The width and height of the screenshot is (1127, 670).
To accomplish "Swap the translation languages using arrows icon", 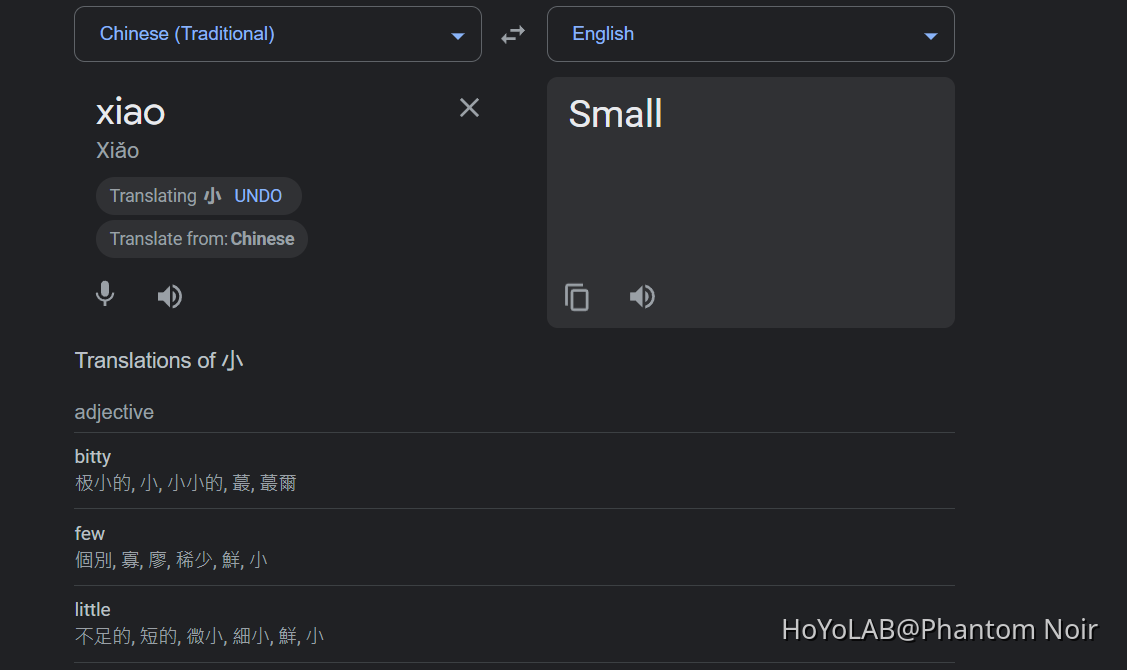I will pyautogui.click(x=512, y=33).
